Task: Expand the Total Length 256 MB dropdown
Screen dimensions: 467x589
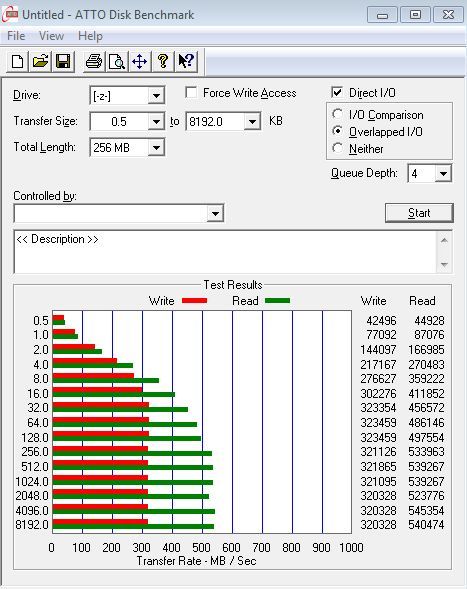Action: click(156, 148)
